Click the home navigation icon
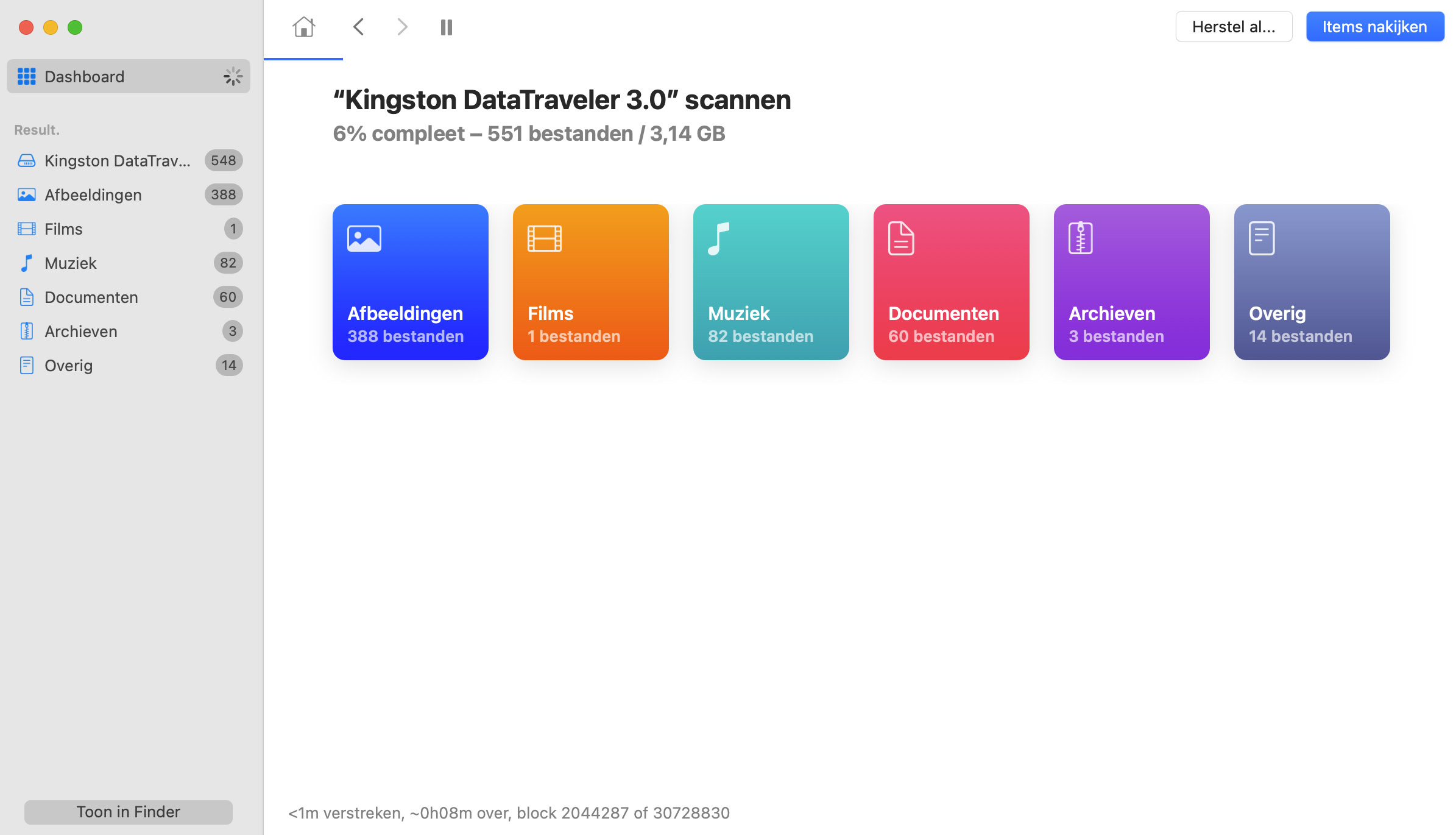Viewport: 1456px width, 835px height. coord(303,27)
